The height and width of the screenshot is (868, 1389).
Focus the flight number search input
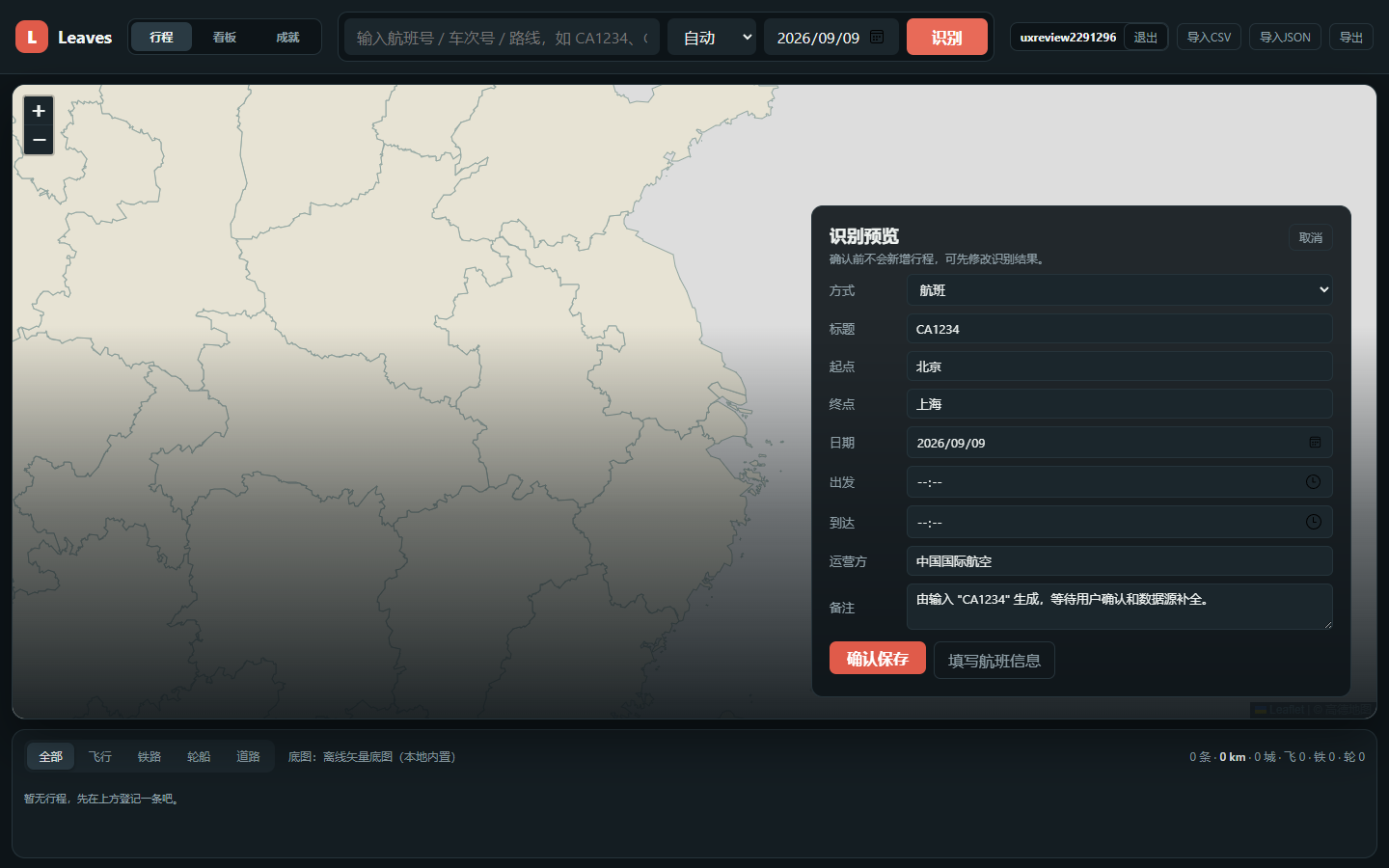coord(502,37)
